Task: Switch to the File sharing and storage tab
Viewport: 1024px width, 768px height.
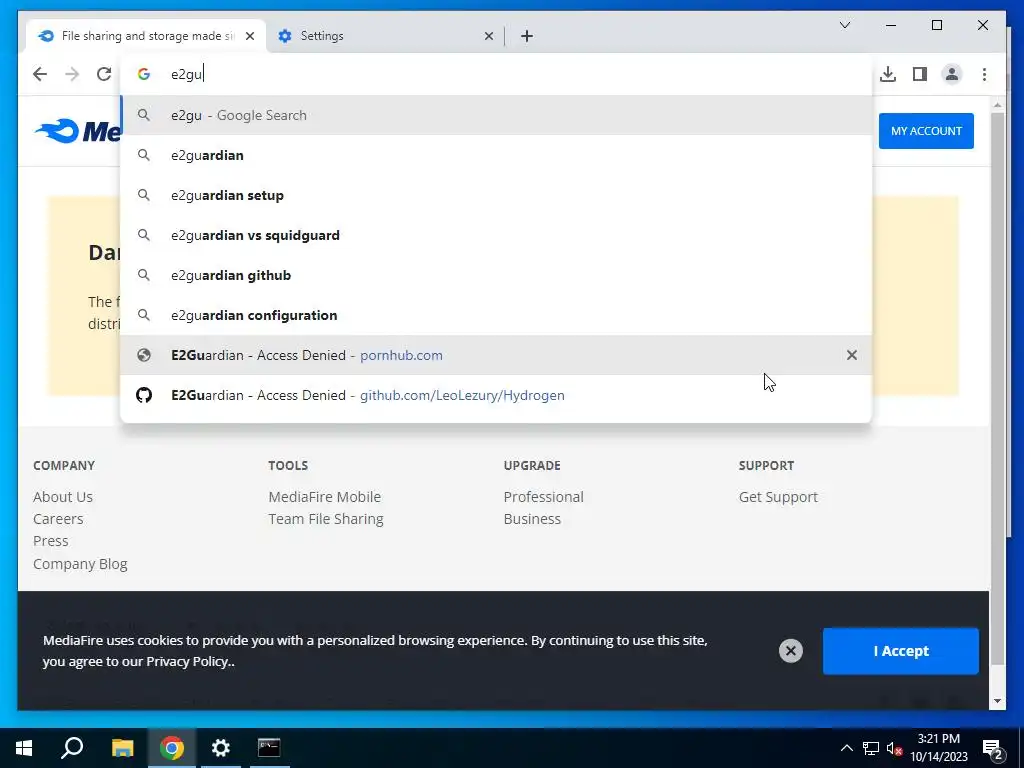Action: coord(146,36)
